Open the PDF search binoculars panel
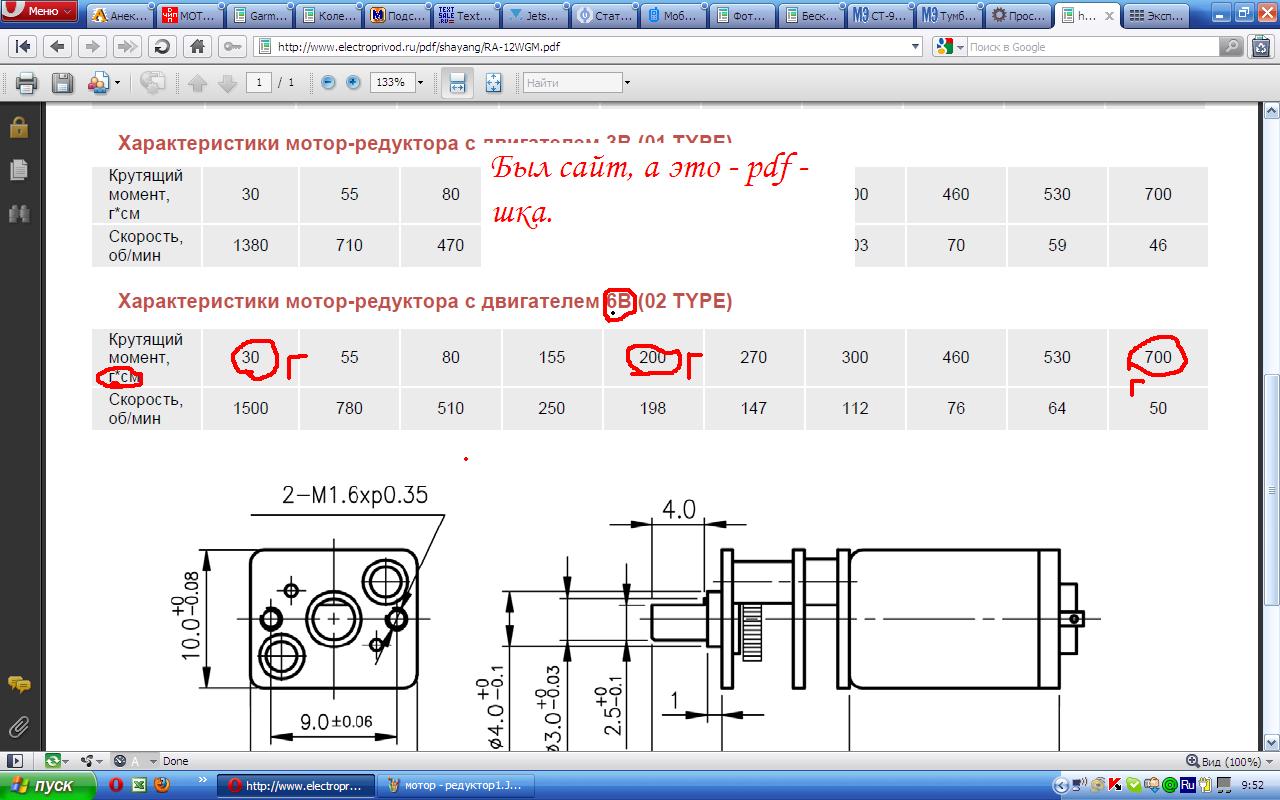This screenshot has height=800, width=1280. coord(18,213)
